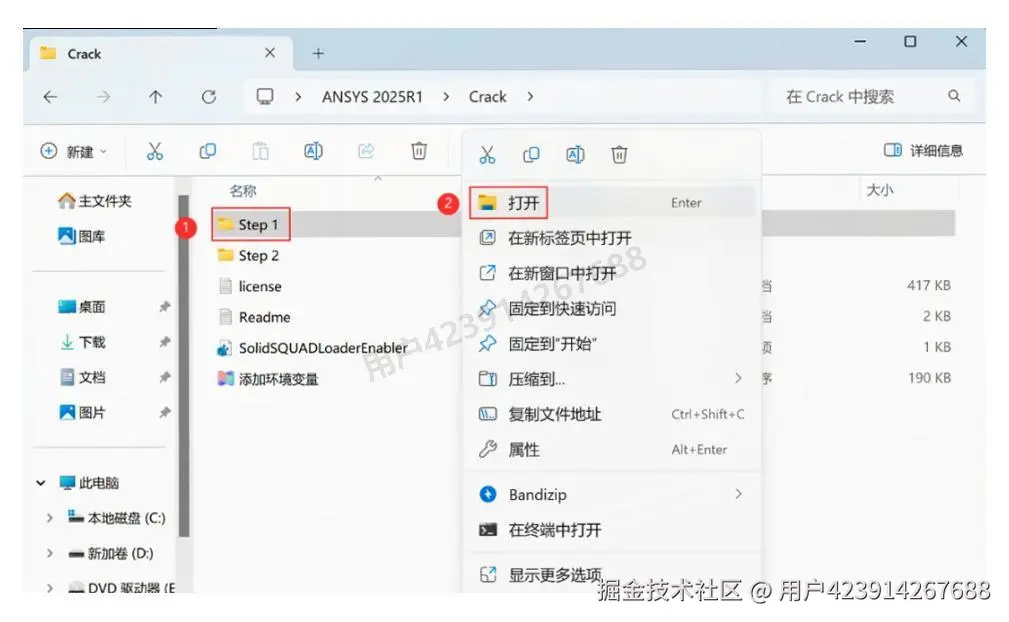
Task: Expand the chevron after the Crack breadcrumb
Action: [530, 97]
